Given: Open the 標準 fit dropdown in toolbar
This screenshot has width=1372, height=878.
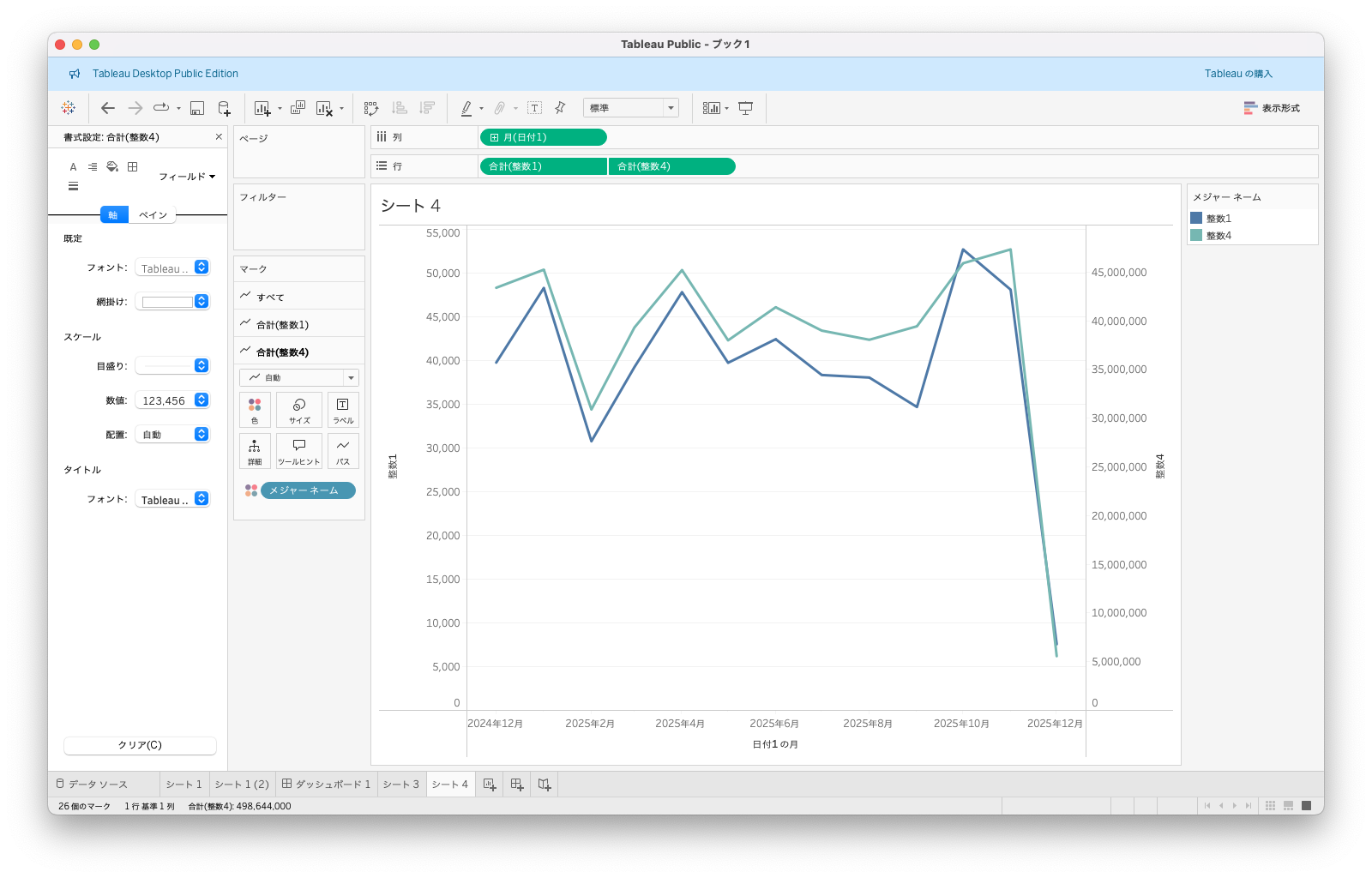Looking at the screenshot, I should pos(630,108).
